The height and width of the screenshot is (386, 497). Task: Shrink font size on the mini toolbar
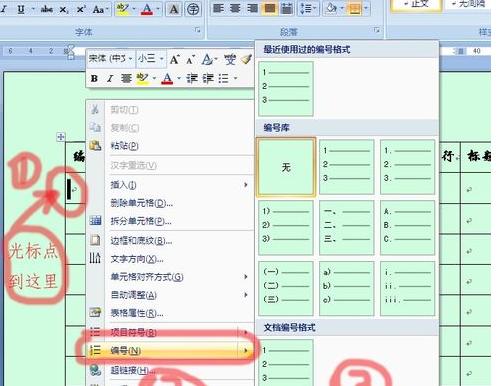(190, 60)
